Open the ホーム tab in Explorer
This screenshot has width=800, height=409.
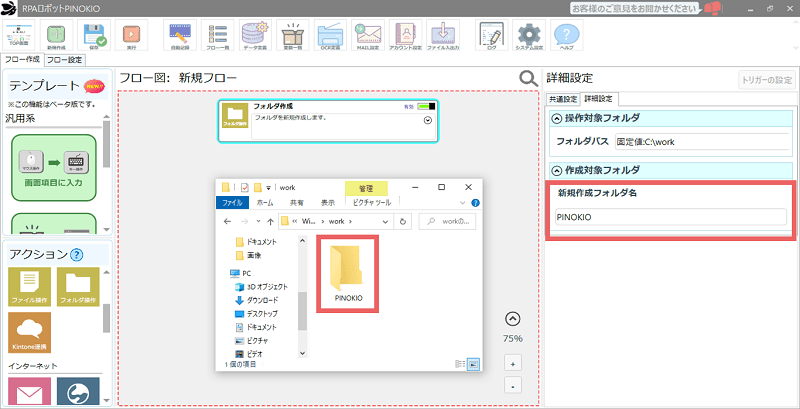(x=265, y=202)
